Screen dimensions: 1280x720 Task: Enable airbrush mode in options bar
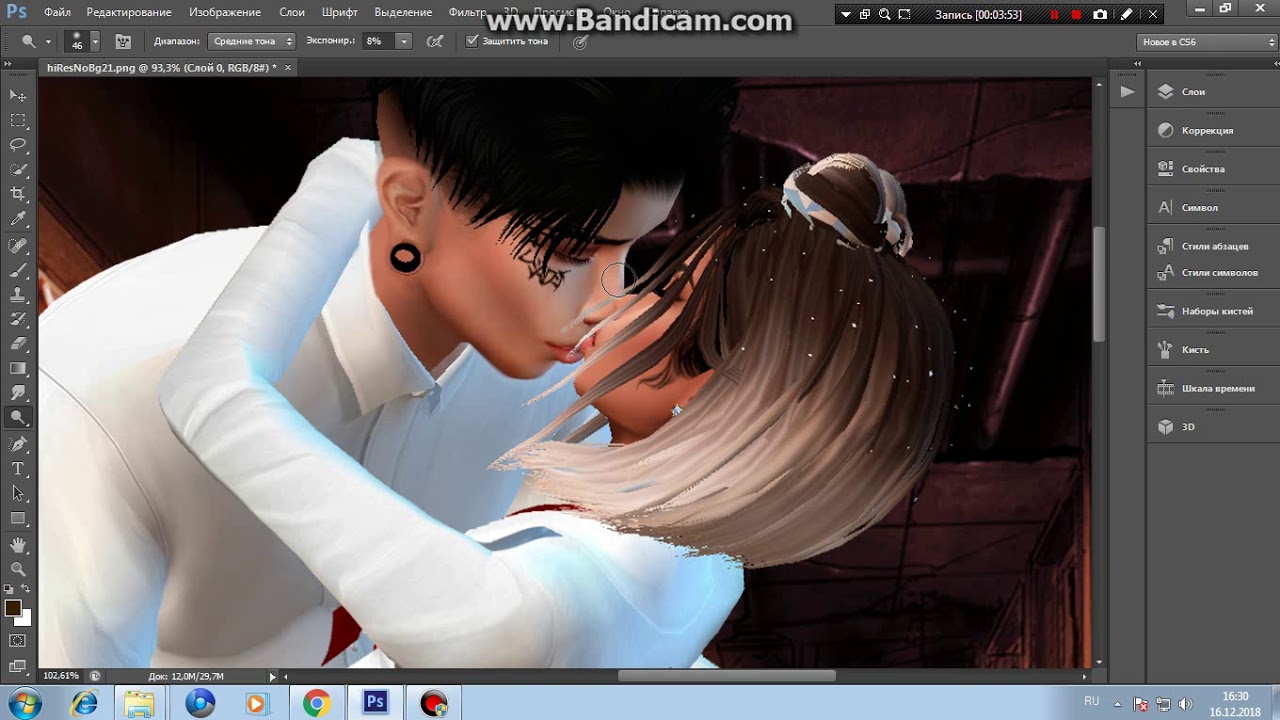tap(434, 41)
